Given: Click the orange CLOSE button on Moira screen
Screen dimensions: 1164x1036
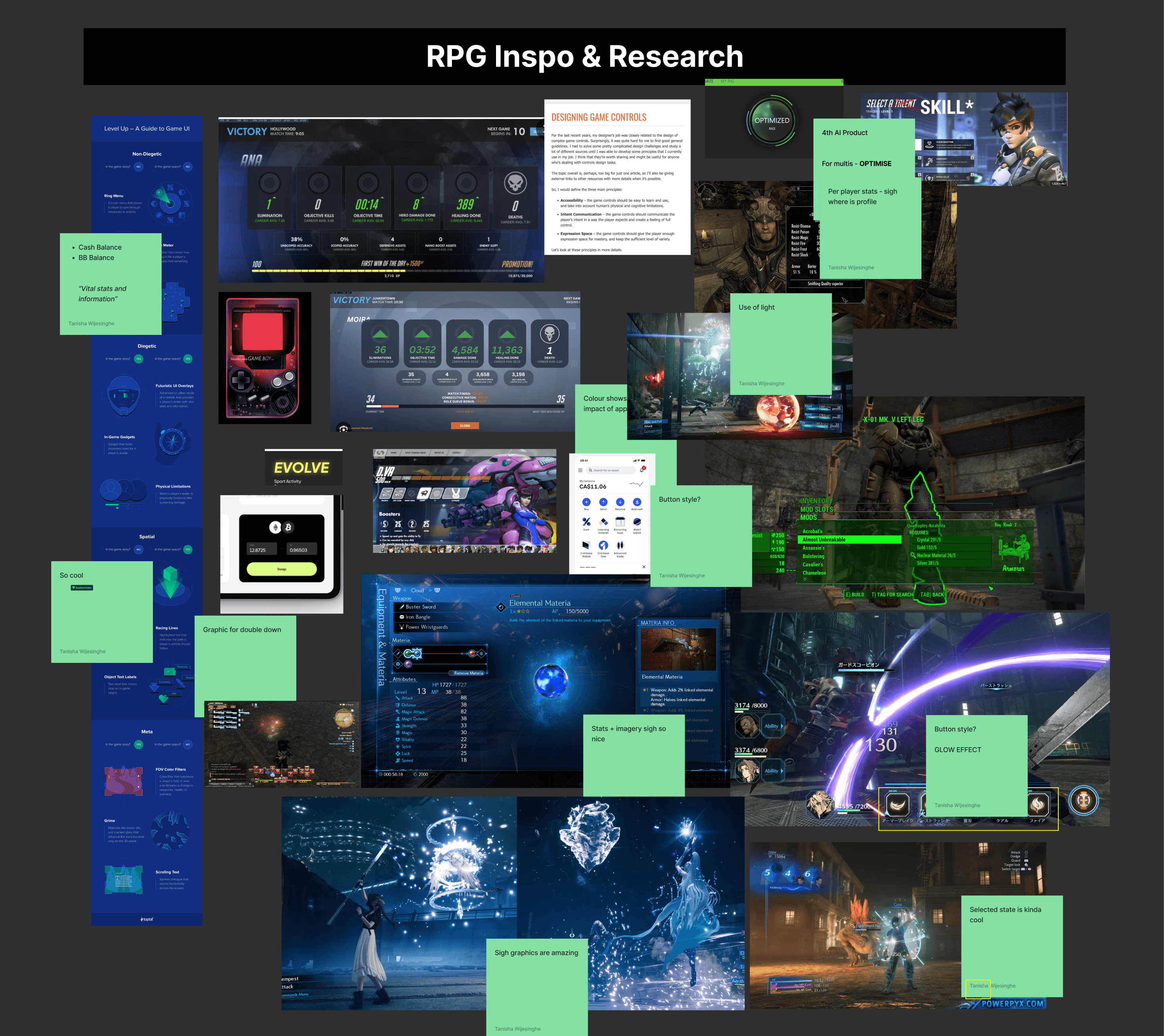Looking at the screenshot, I should [465, 425].
